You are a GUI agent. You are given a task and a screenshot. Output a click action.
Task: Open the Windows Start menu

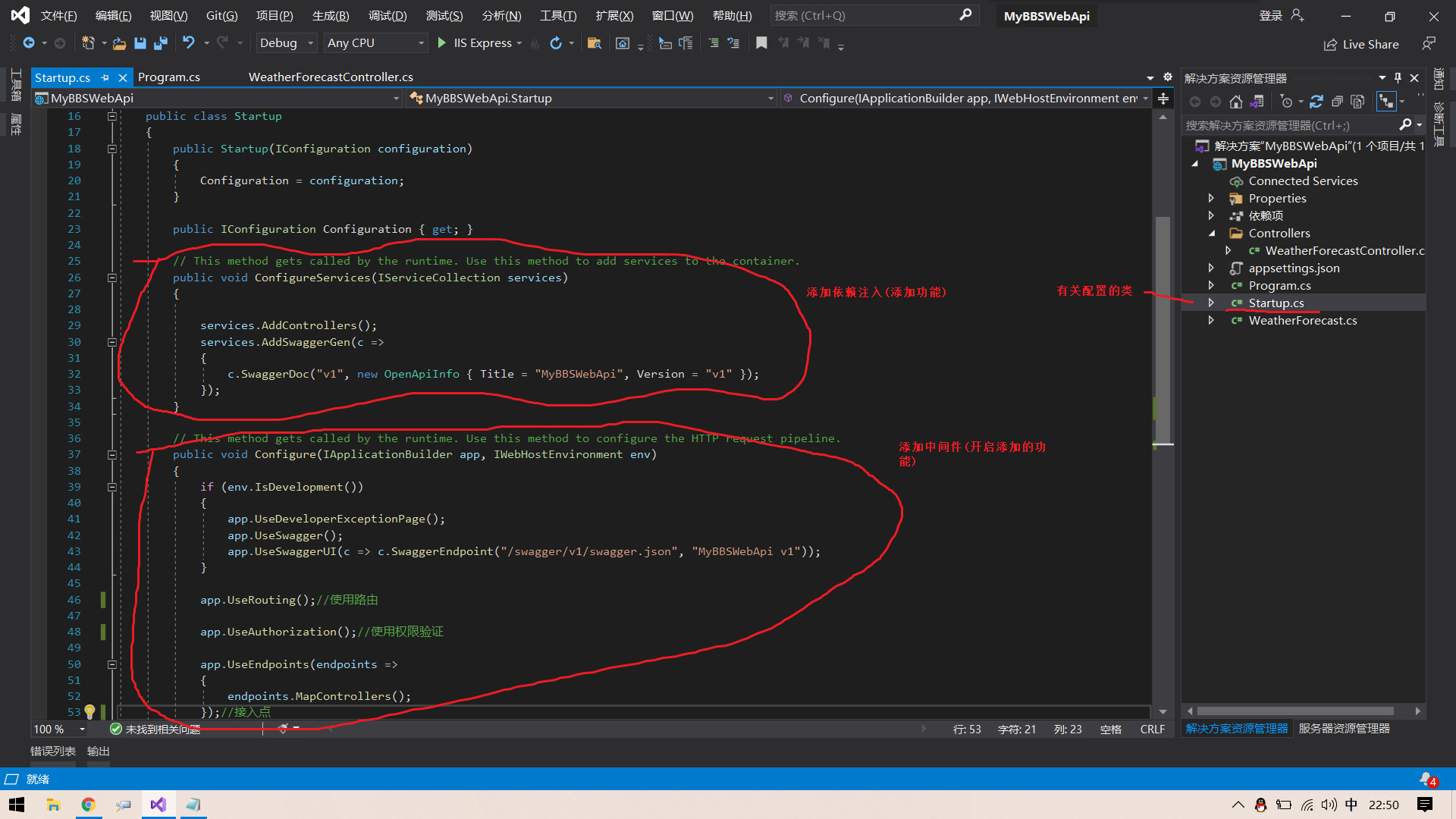coord(17,805)
